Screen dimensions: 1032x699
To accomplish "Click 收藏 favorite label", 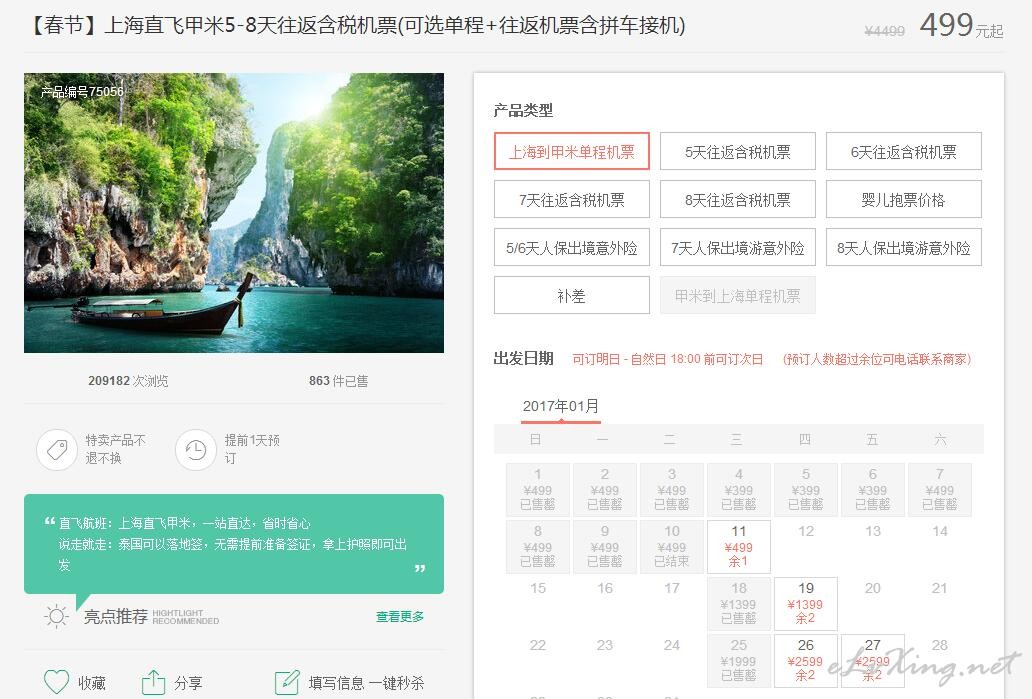I will coord(92,683).
